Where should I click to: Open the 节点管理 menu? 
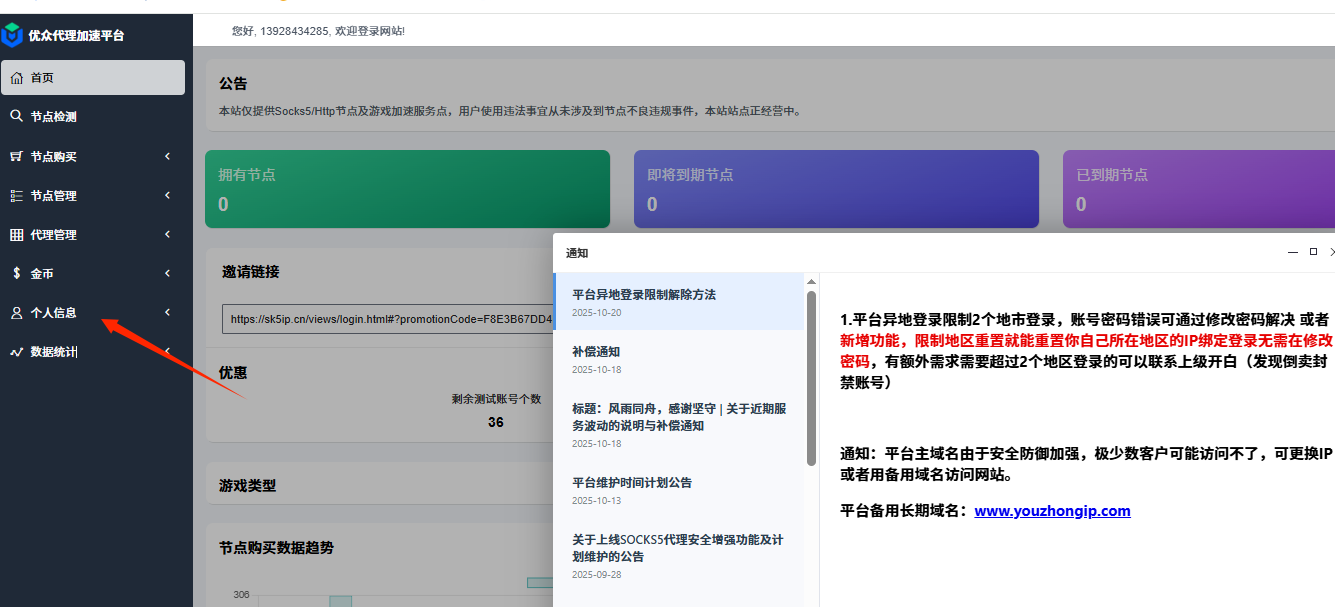[93, 195]
